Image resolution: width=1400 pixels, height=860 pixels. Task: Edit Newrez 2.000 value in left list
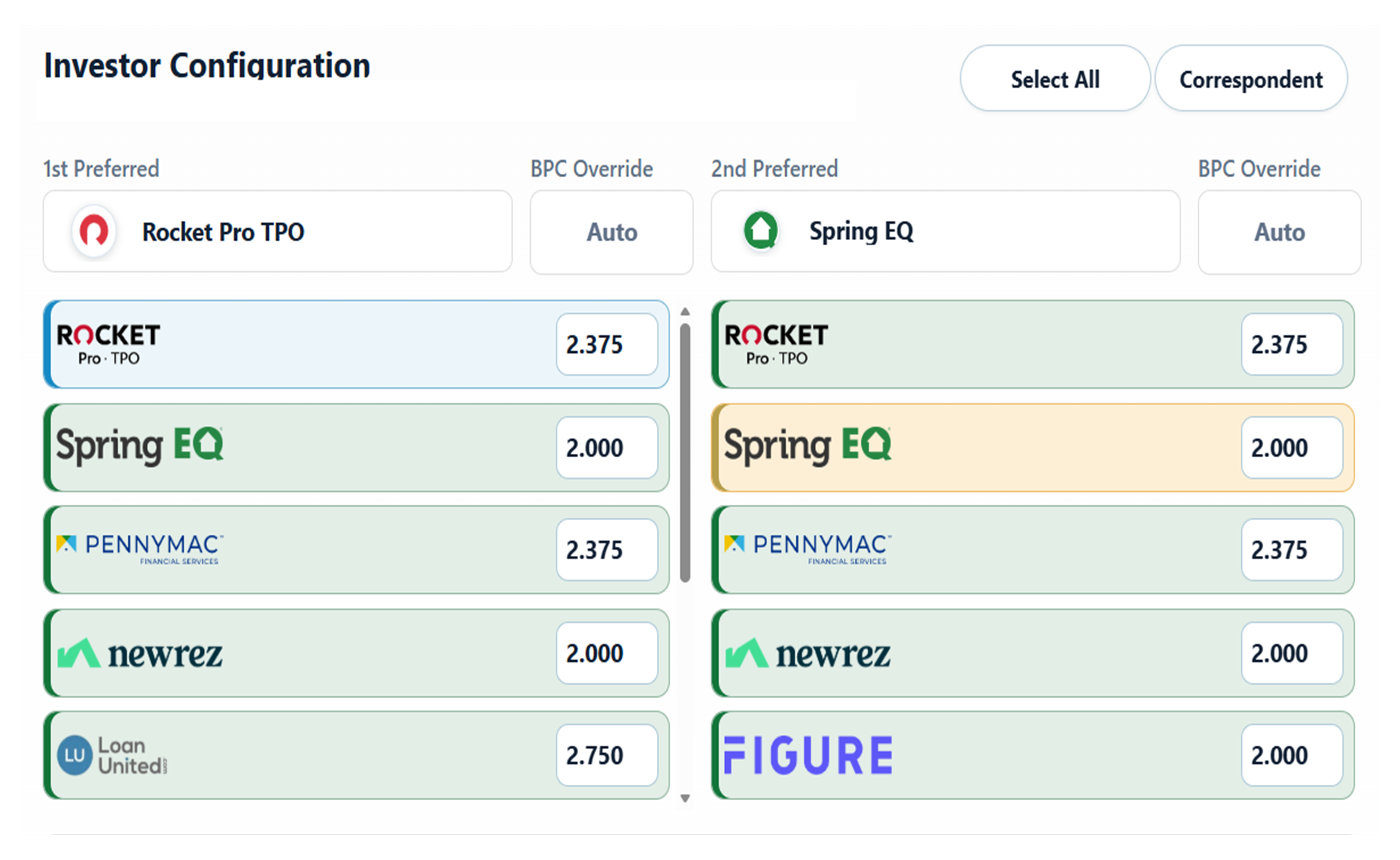(607, 653)
